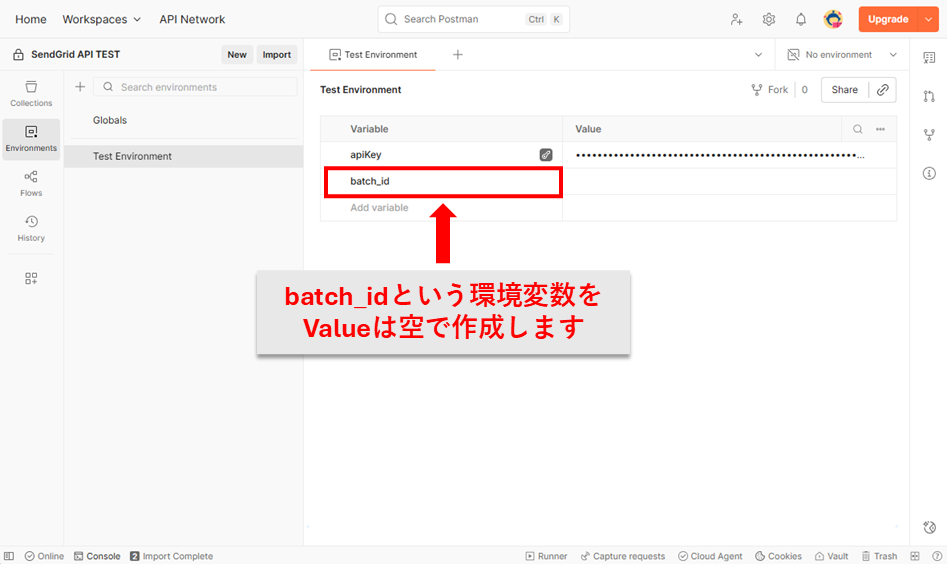The width and height of the screenshot is (947, 564).
Task: Click the invite collaborators icon
Action: [736, 19]
